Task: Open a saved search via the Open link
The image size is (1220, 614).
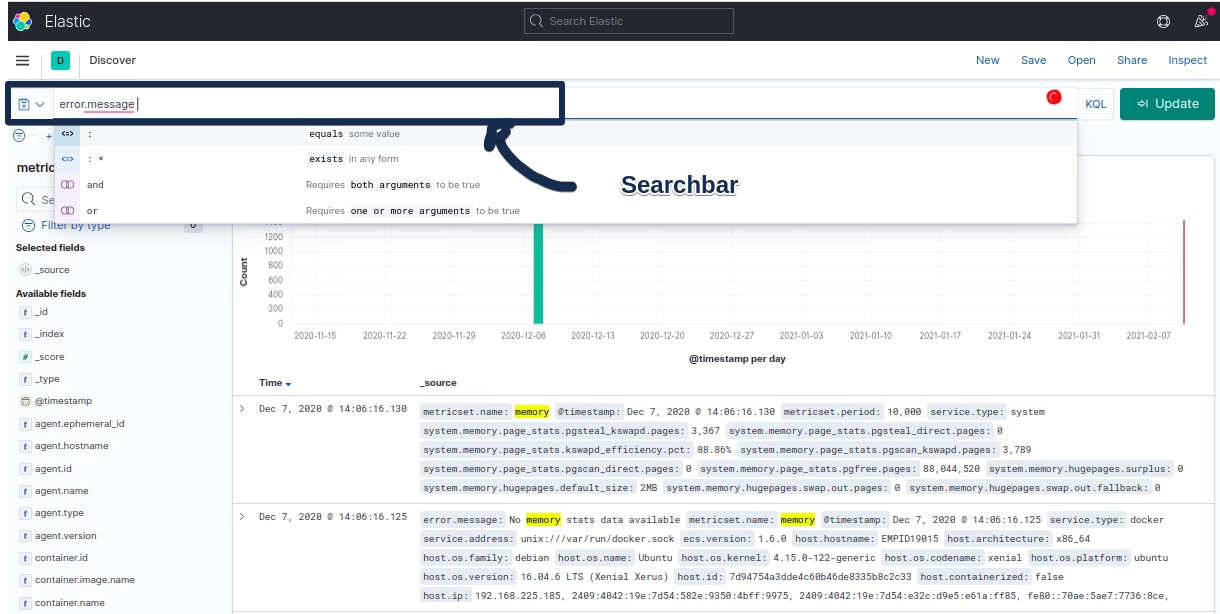Action: (1081, 60)
